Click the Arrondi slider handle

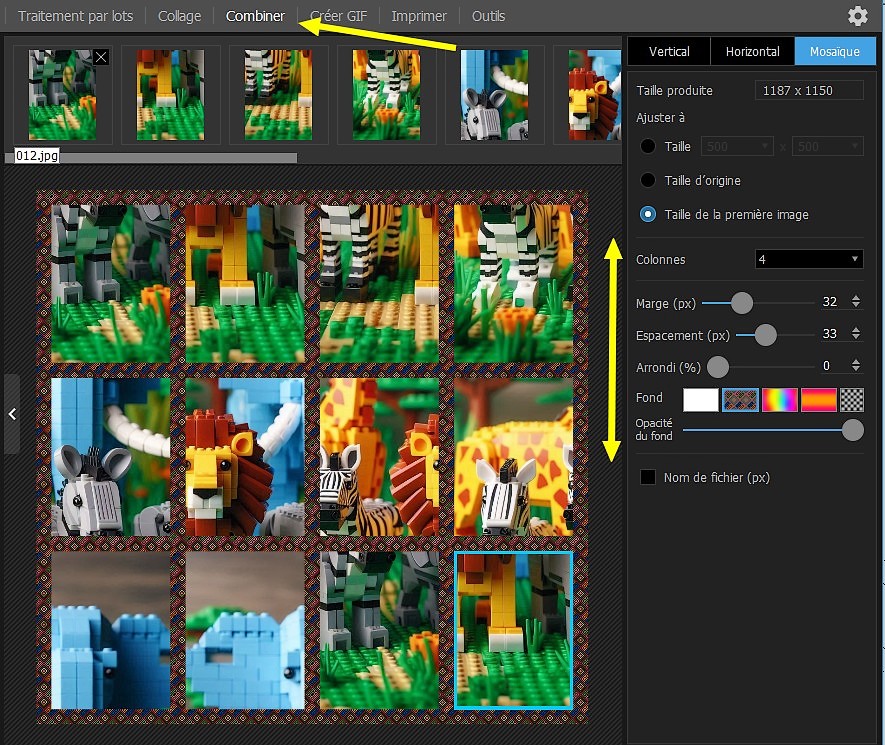click(718, 367)
